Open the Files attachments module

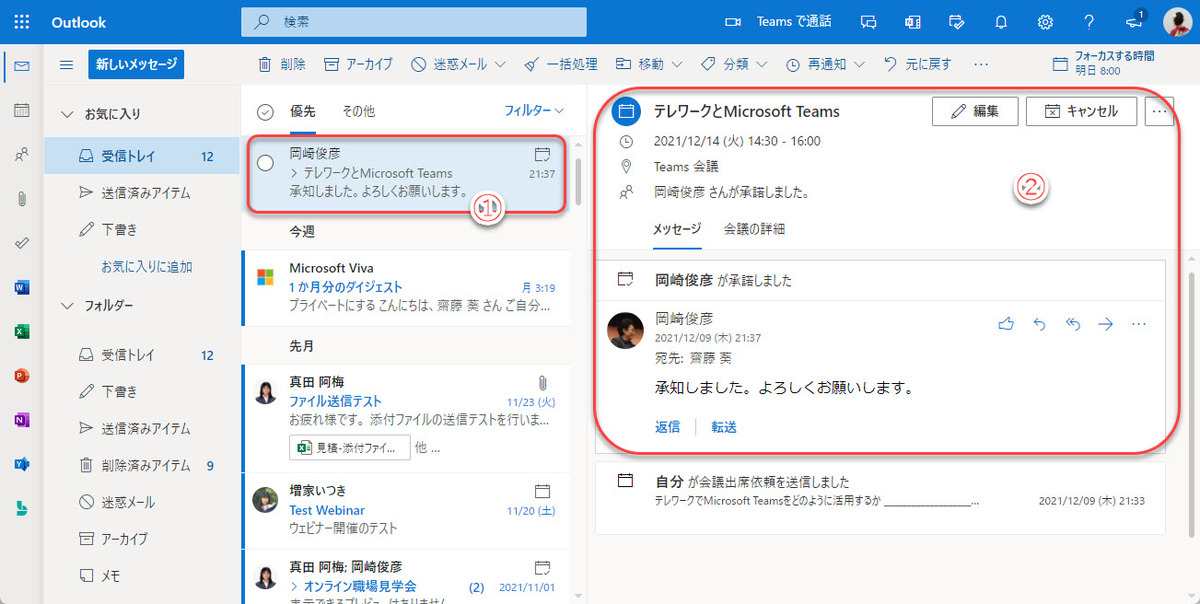click(22, 198)
